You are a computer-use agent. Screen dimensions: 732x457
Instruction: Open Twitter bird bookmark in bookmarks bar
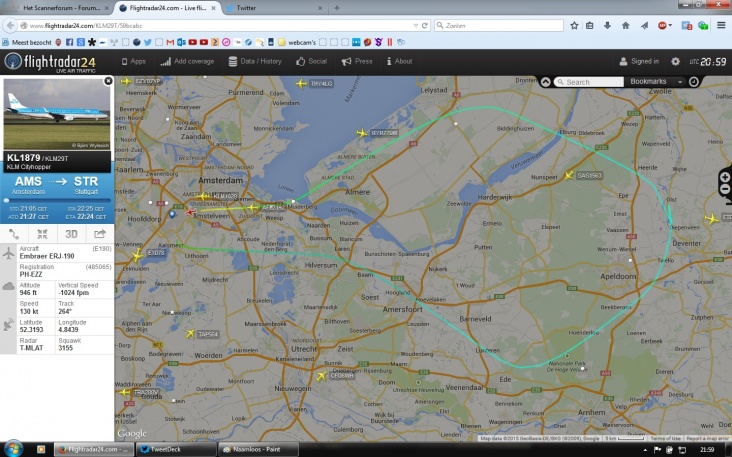click(x=148, y=42)
